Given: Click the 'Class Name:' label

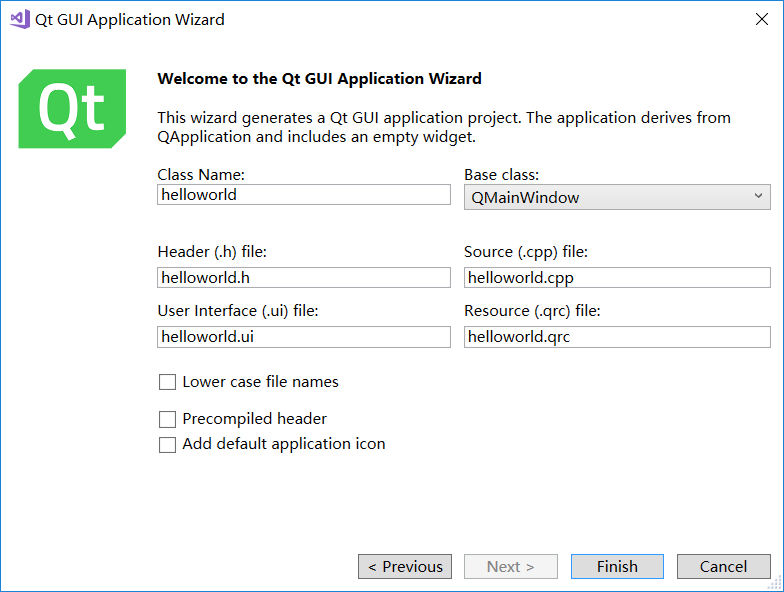Looking at the screenshot, I should click(201, 174).
